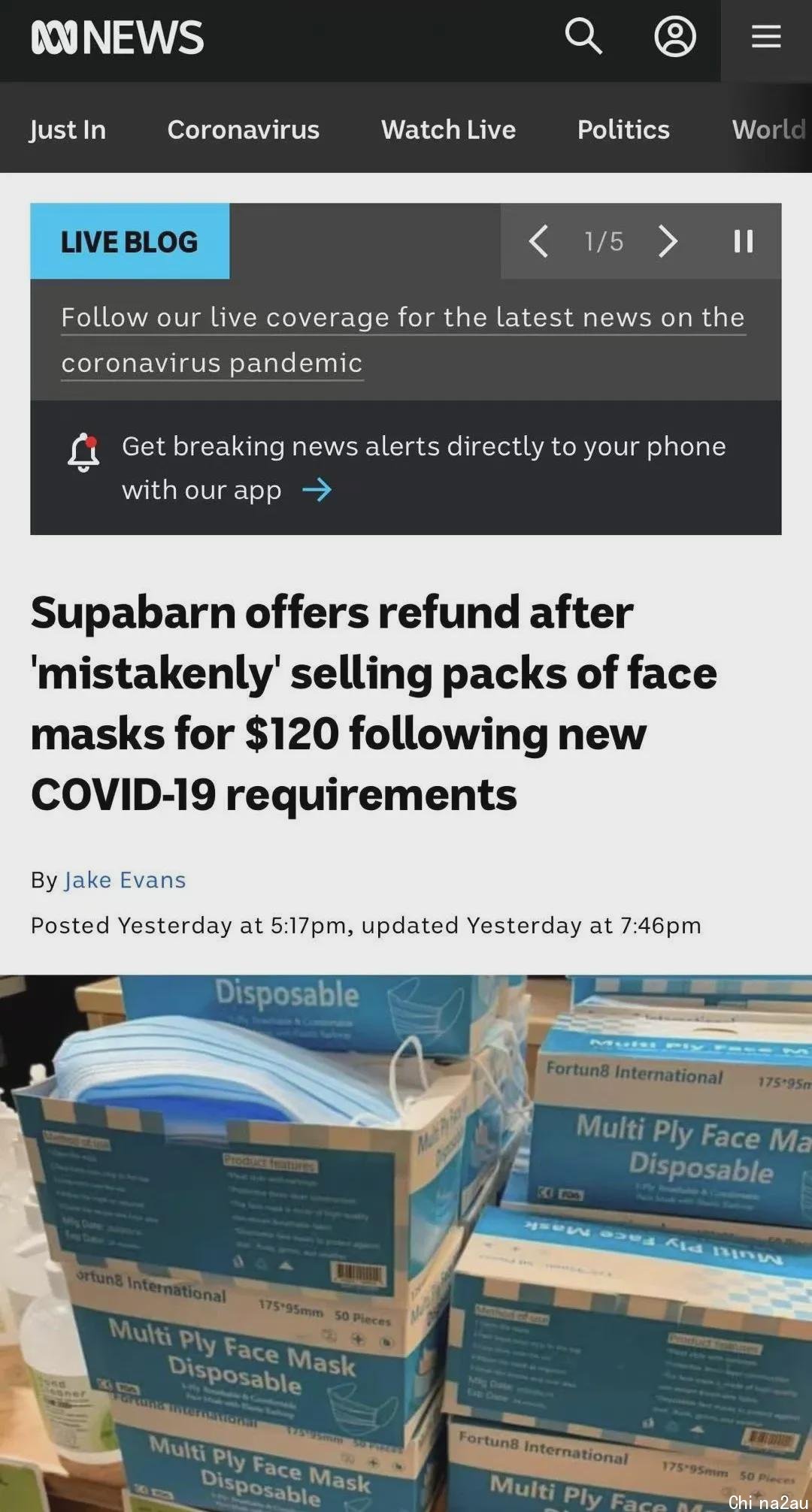Click the 1/5 slide counter
The height and width of the screenshot is (1512, 812).
tap(604, 241)
